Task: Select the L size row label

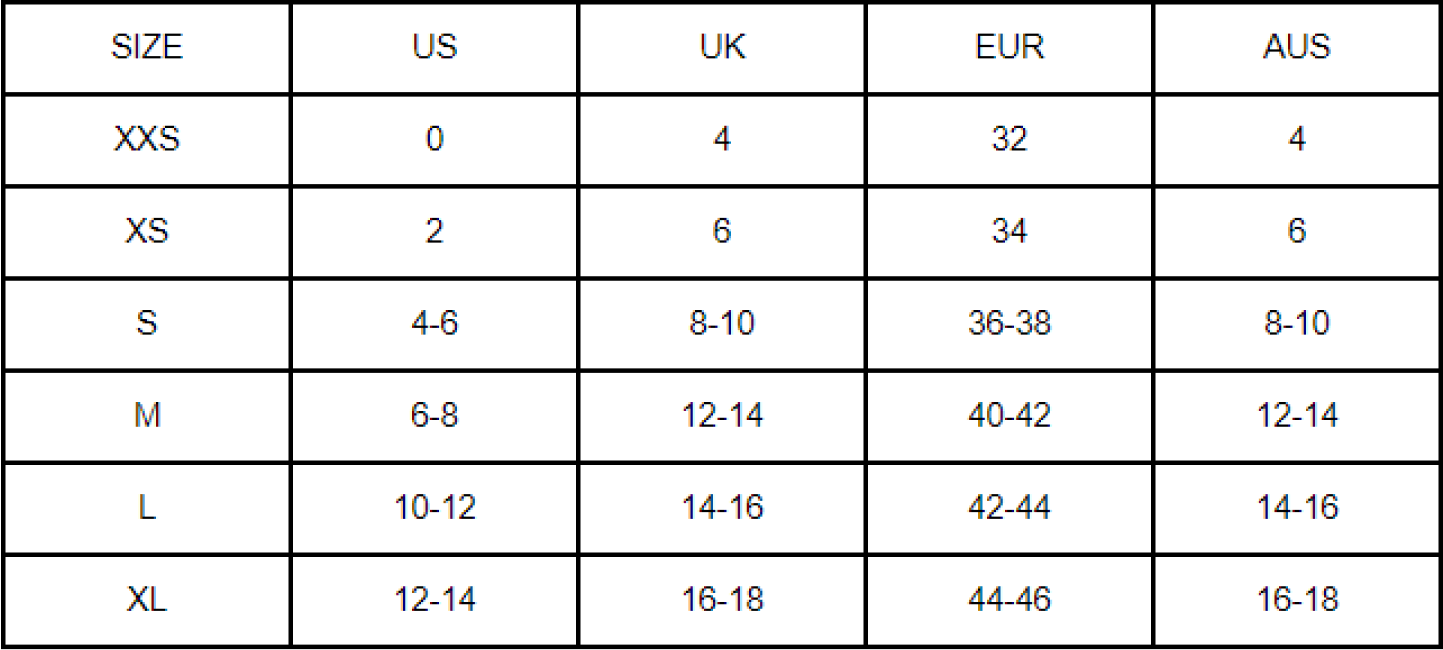Action: pos(147,508)
